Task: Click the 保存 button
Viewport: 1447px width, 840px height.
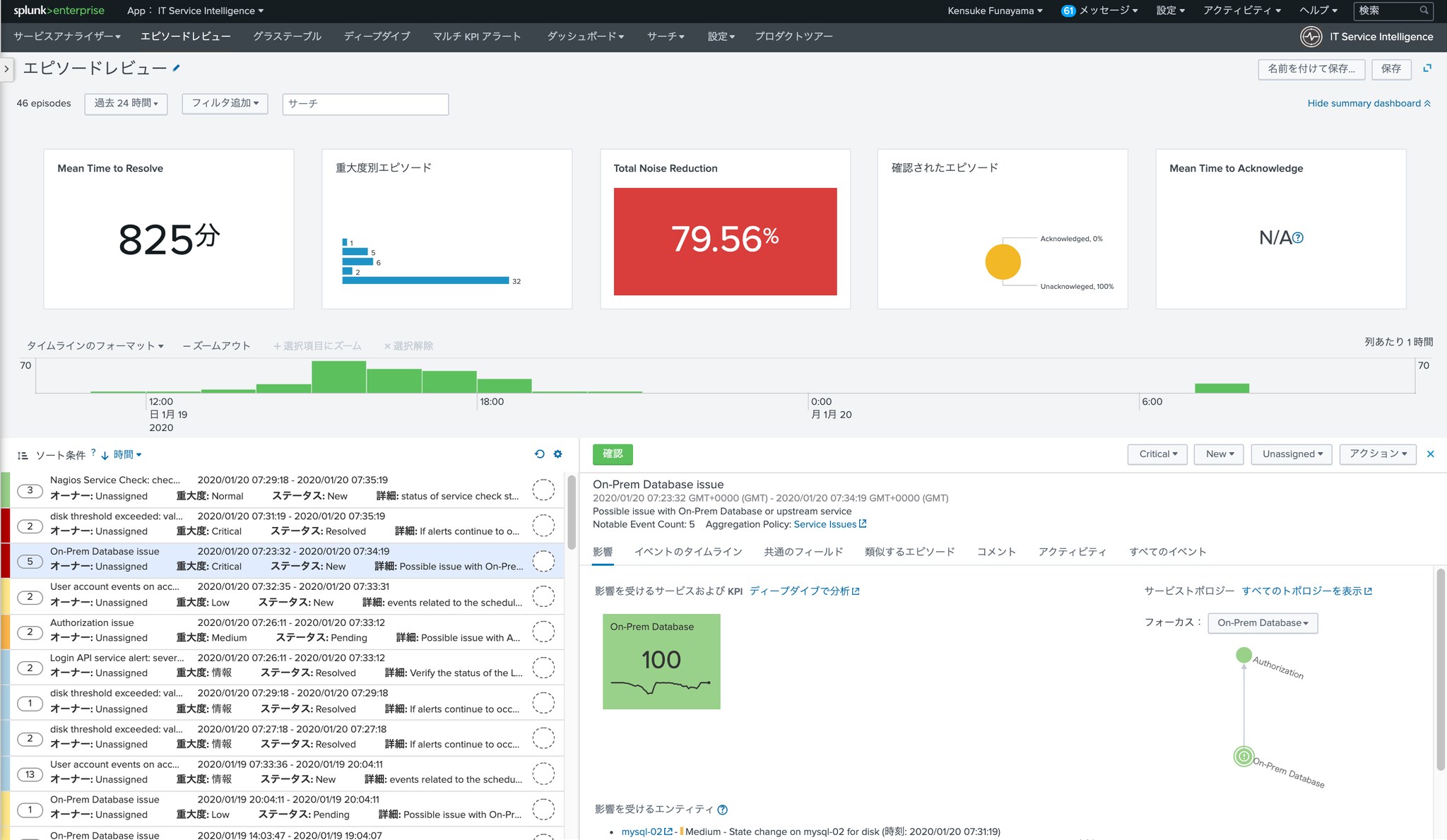Action: [x=1391, y=69]
